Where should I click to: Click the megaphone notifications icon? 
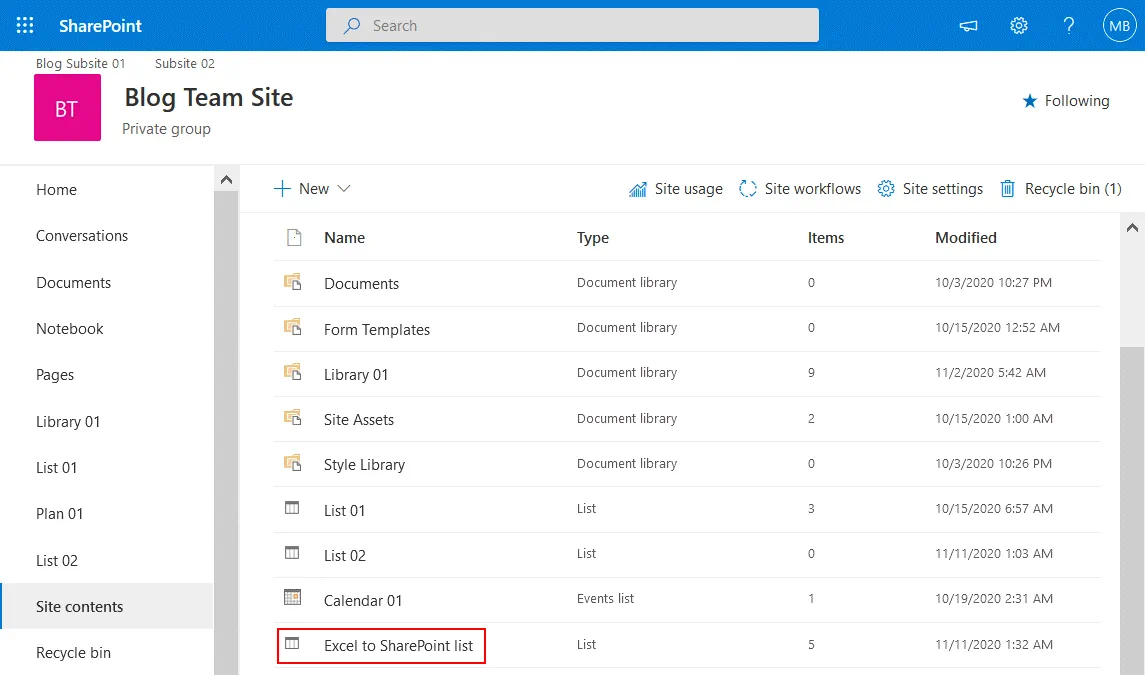[968, 26]
